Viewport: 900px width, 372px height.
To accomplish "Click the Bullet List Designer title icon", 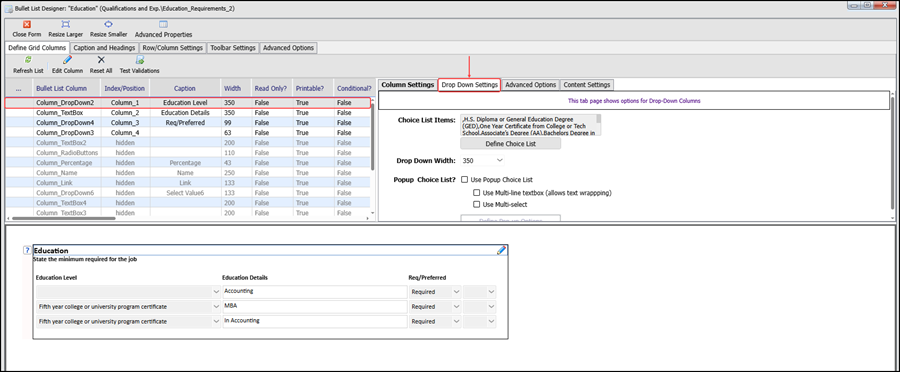I will coord(8,9).
